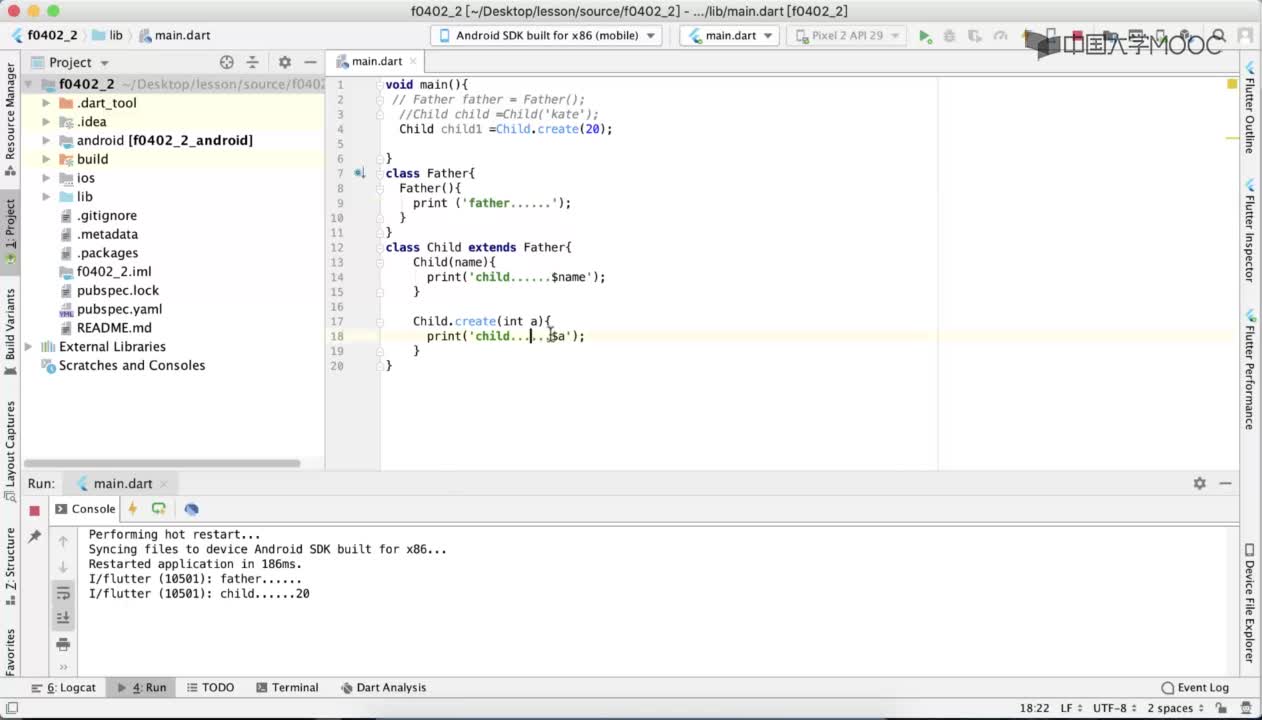The height and width of the screenshot is (720, 1262).
Task: Open the Pixel 2 API 29 dropdown
Action: (x=846, y=35)
